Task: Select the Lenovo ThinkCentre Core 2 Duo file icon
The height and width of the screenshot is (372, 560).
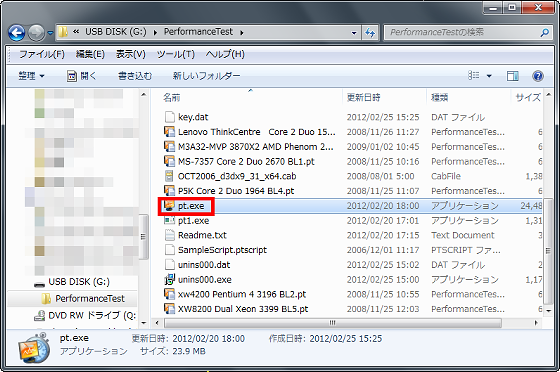Action: click(x=169, y=132)
